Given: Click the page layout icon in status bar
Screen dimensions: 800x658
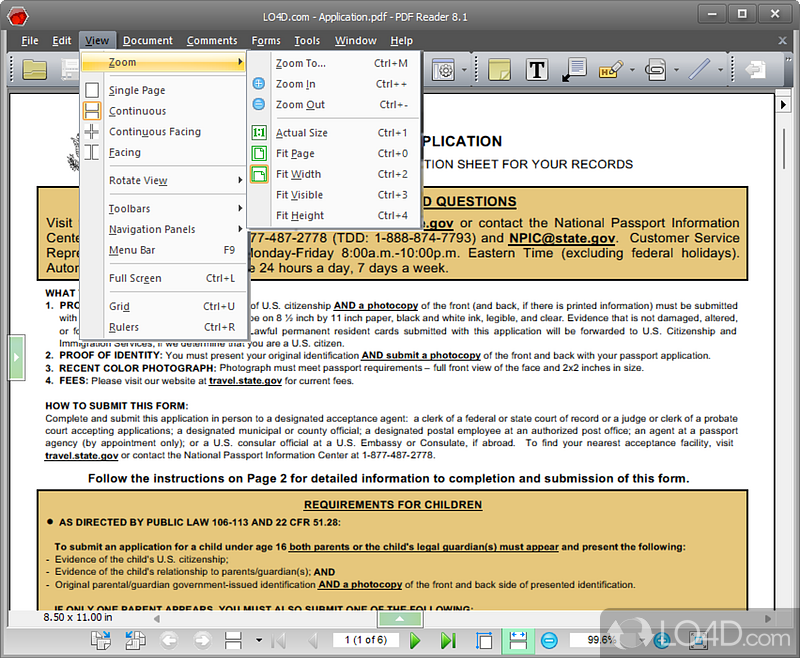Looking at the screenshot, I should pyautogui.click(x=233, y=640).
